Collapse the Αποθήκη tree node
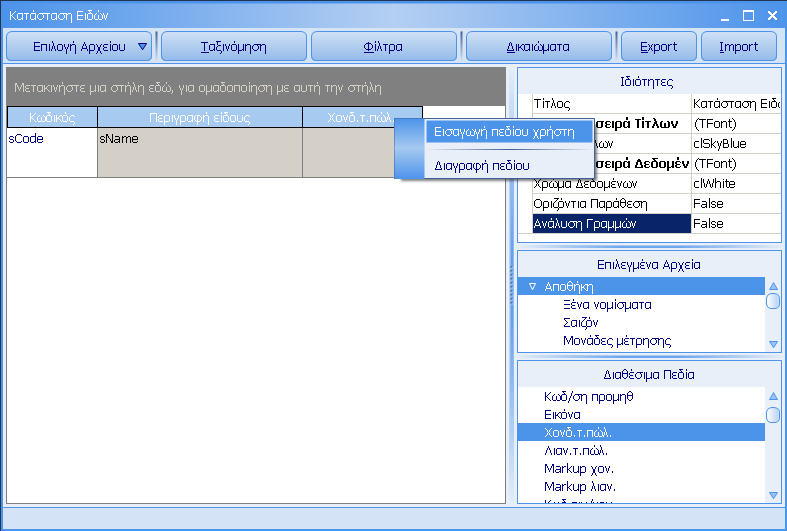Viewport: 787px width, 531px height. 533,287
